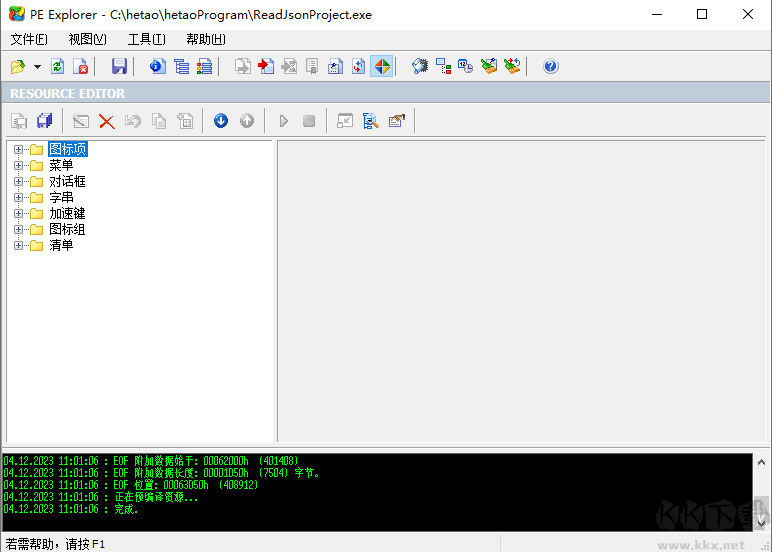
Task: Click the blue down arrow icon
Action: pos(220,121)
